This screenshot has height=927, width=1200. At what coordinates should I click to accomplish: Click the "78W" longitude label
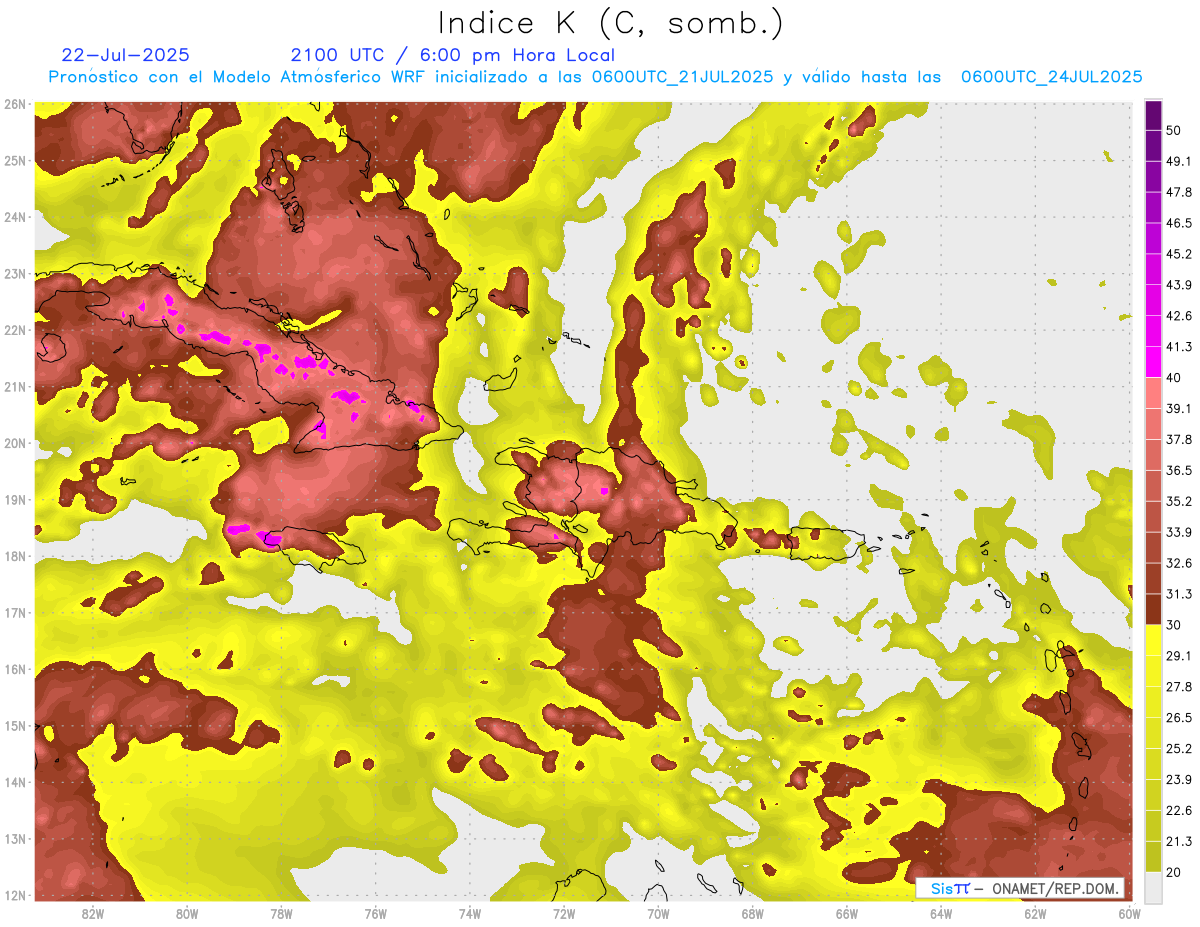tap(281, 914)
